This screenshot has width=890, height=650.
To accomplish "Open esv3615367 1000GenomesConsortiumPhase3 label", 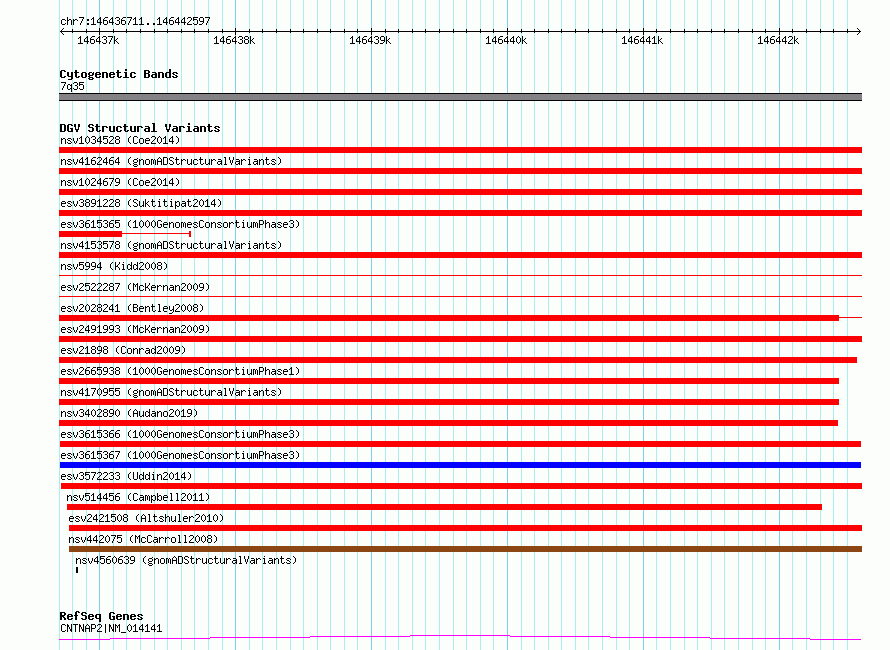I will [x=180, y=455].
